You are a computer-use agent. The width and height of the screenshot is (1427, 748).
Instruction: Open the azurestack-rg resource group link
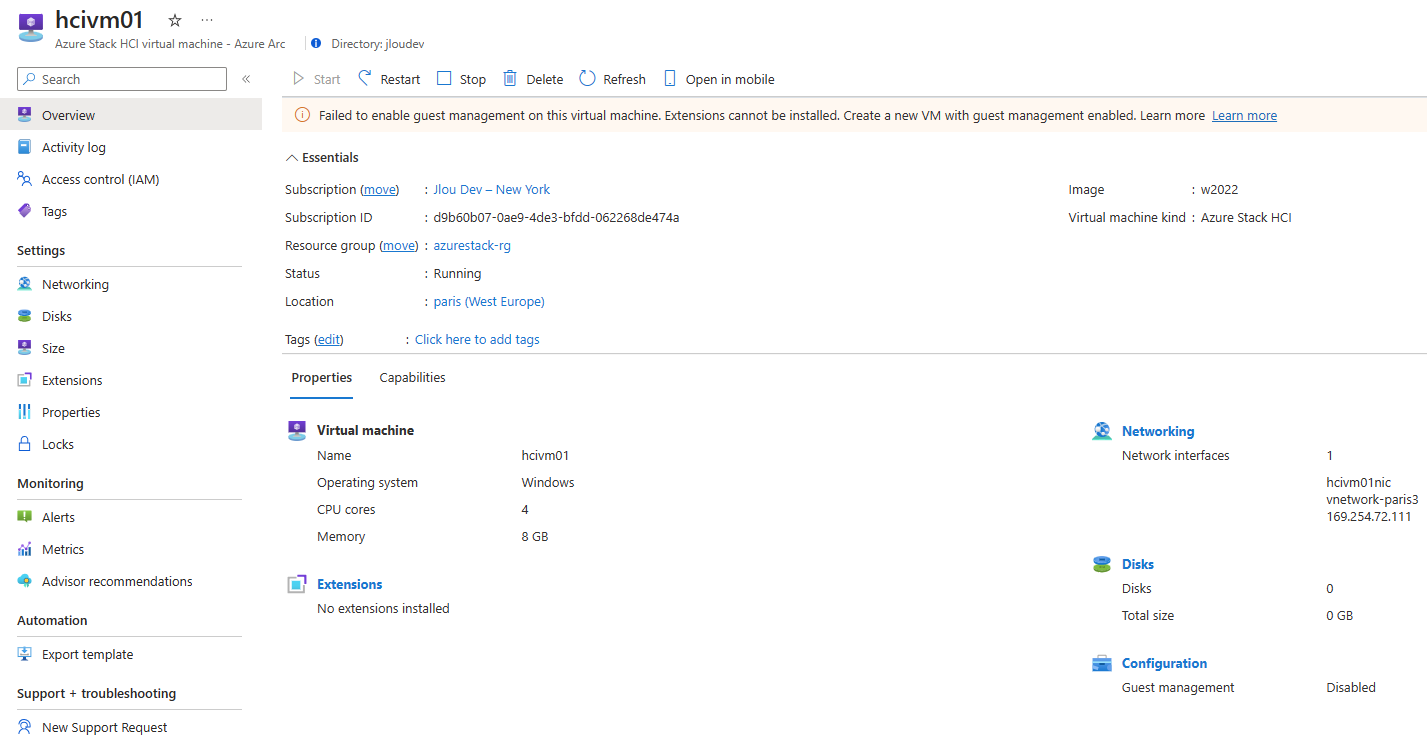click(x=472, y=246)
